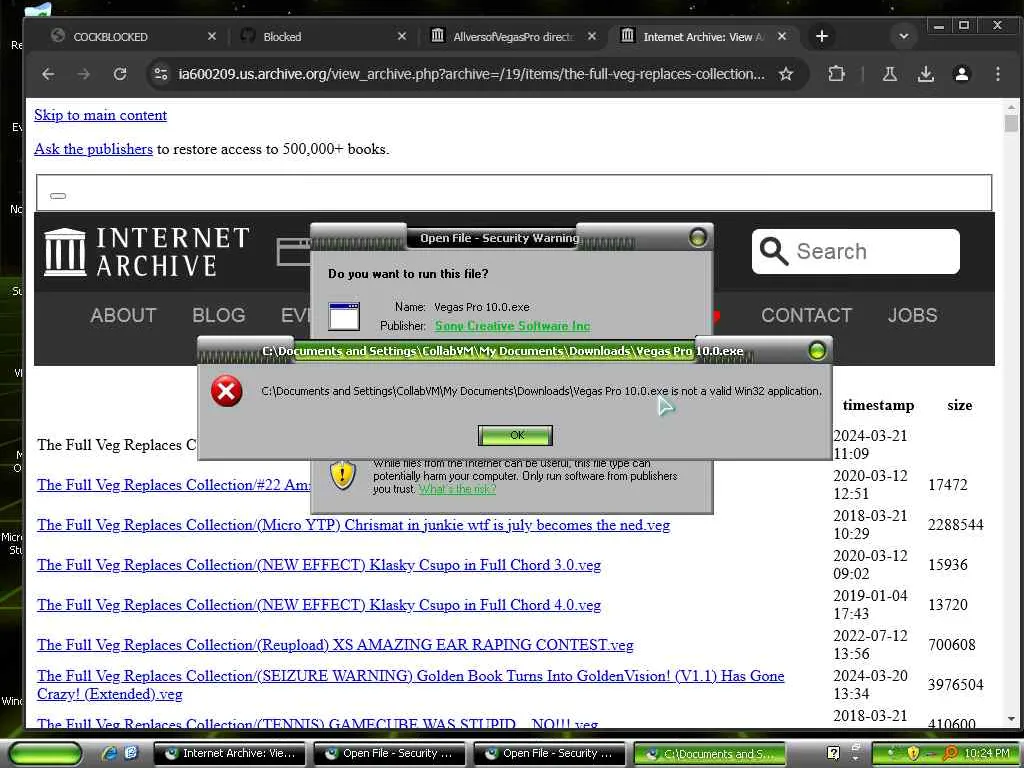The width and height of the screenshot is (1024, 768).
Task: Close the GitHub Blocked tab
Action: pyautogui.click(x=402, y=37)
